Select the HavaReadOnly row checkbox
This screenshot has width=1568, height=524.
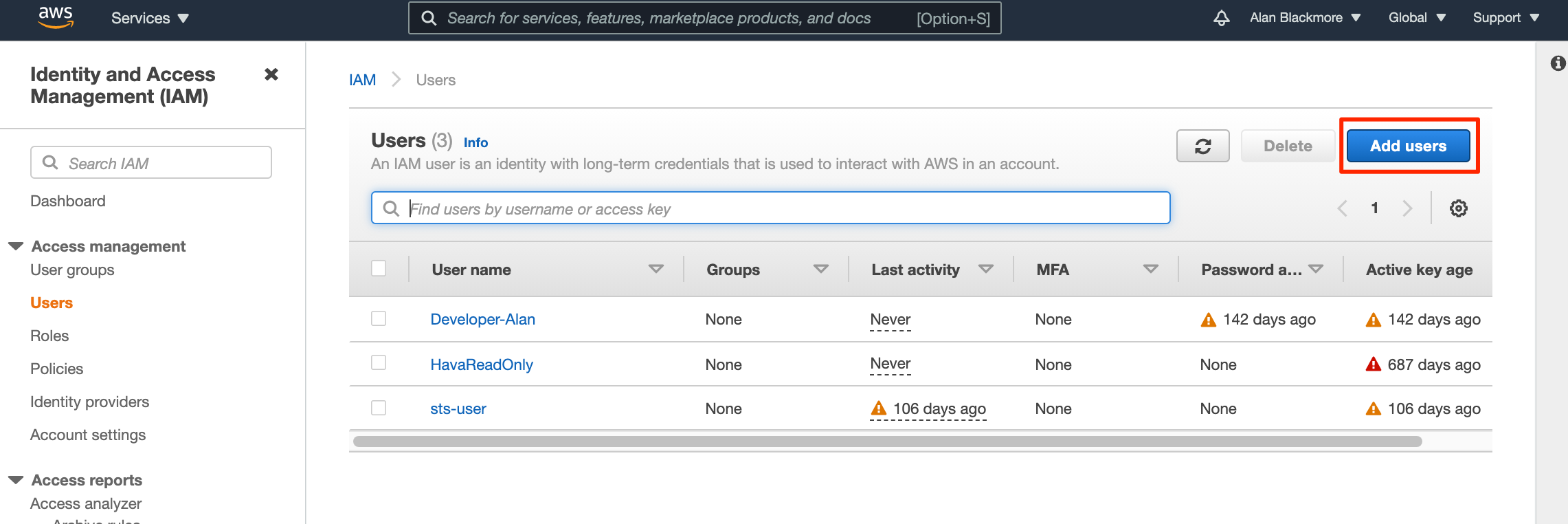click(x=379, y=362)
